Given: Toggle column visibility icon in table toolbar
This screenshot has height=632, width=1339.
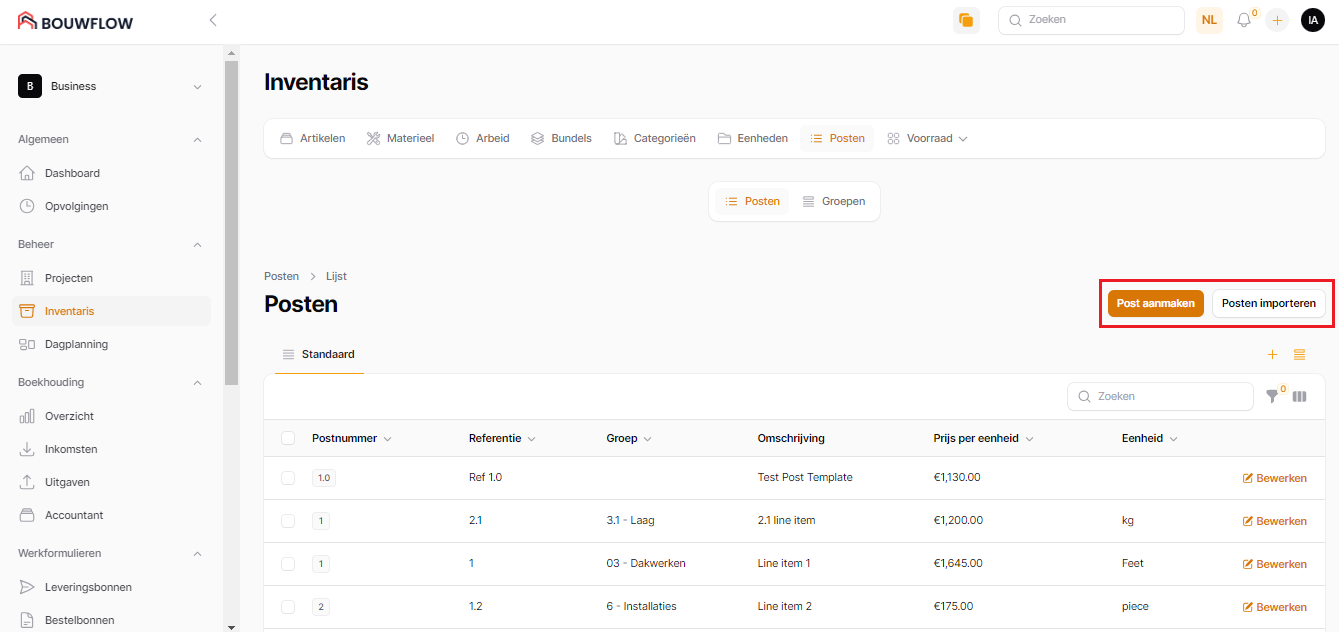Looking at the screenshot, I should (1299, 396).
